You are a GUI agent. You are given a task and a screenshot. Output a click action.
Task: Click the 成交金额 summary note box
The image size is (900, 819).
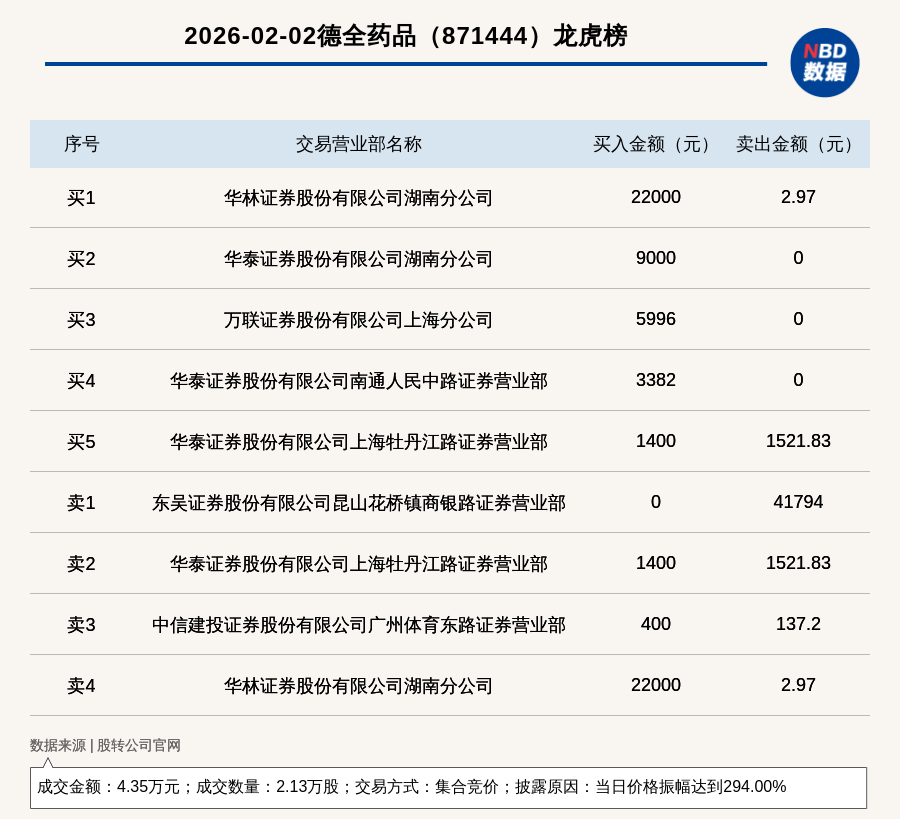coord(448,787)
